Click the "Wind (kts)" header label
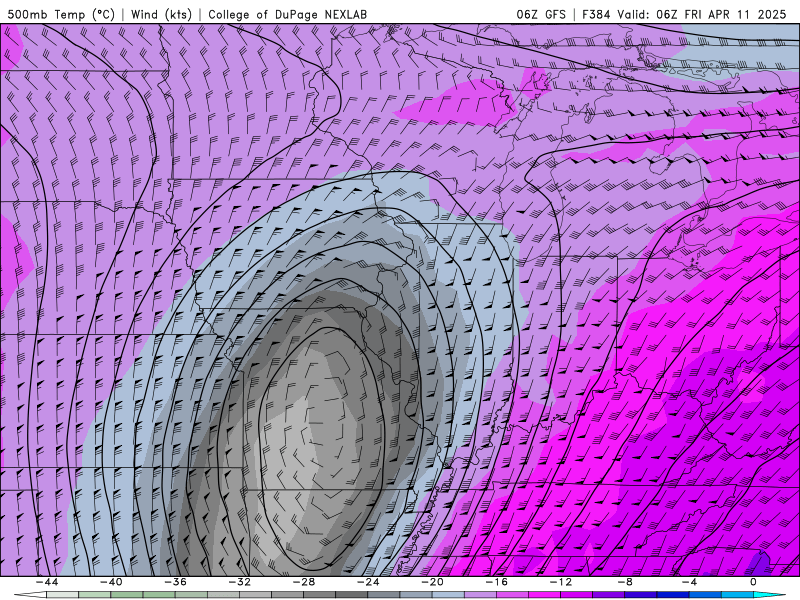 pyautogui.click(x=161, y=14)
